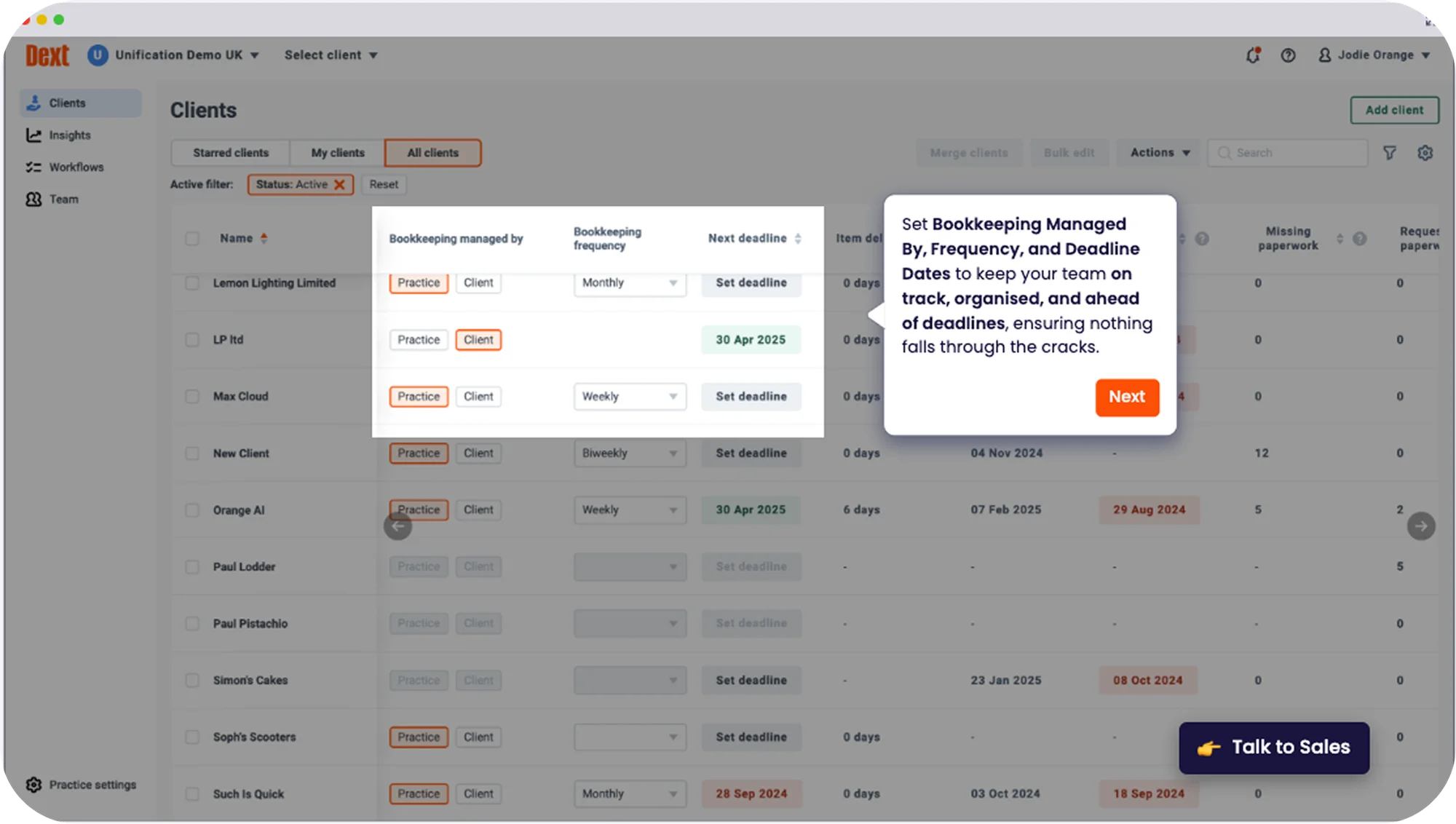This screenshot has height=824, width=1456.
Task: Click the Add client button
Action: click(1394, 110)
